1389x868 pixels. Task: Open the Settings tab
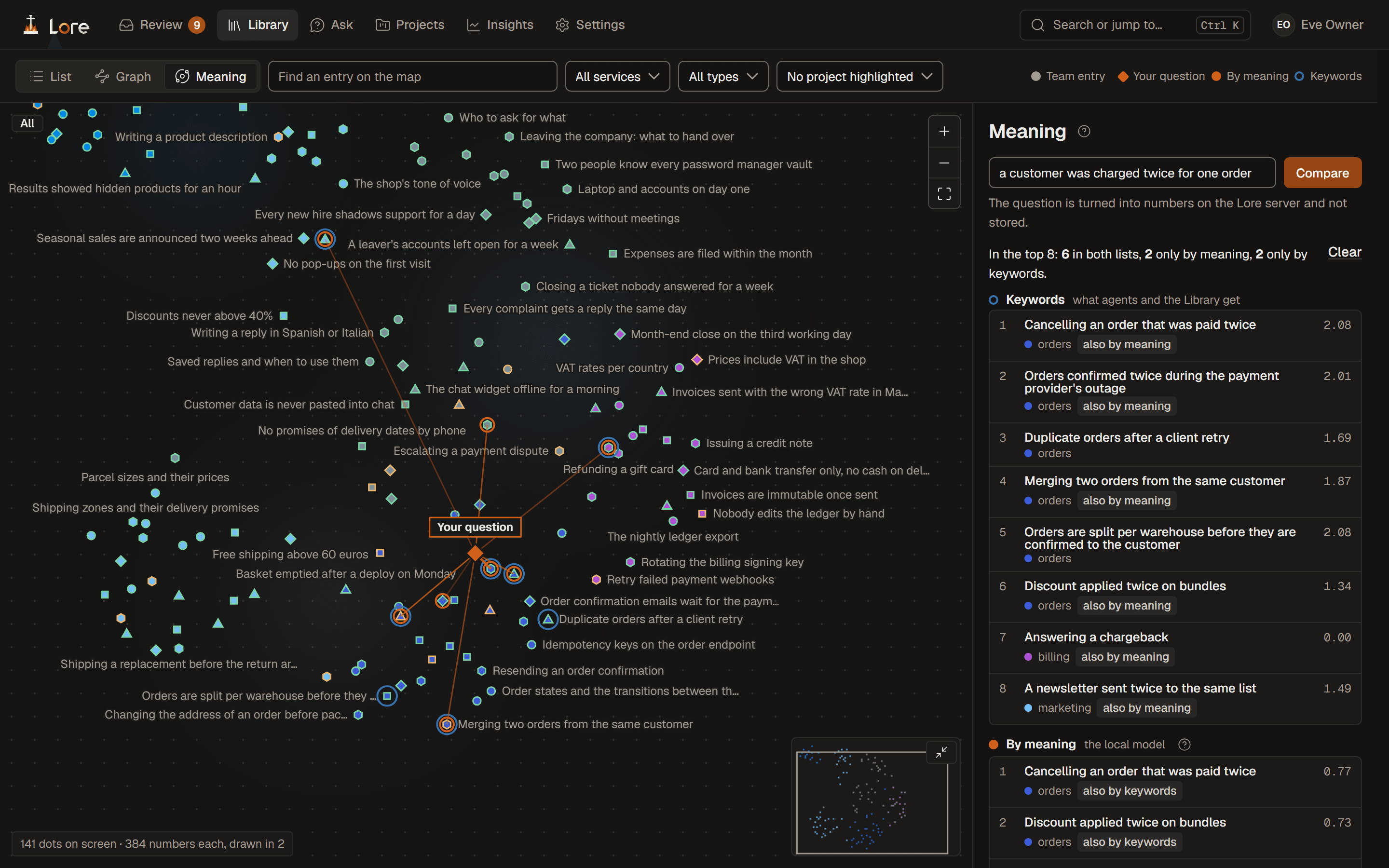(591, 25)
